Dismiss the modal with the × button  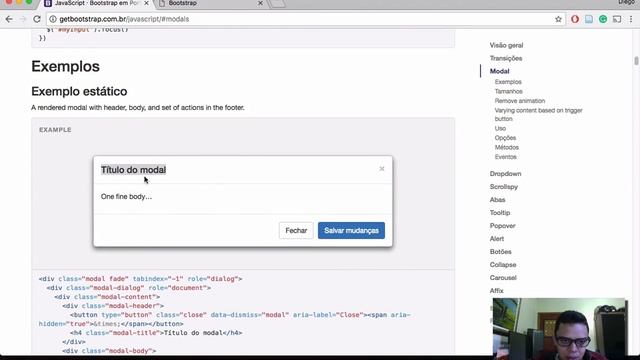coord(382,169)
